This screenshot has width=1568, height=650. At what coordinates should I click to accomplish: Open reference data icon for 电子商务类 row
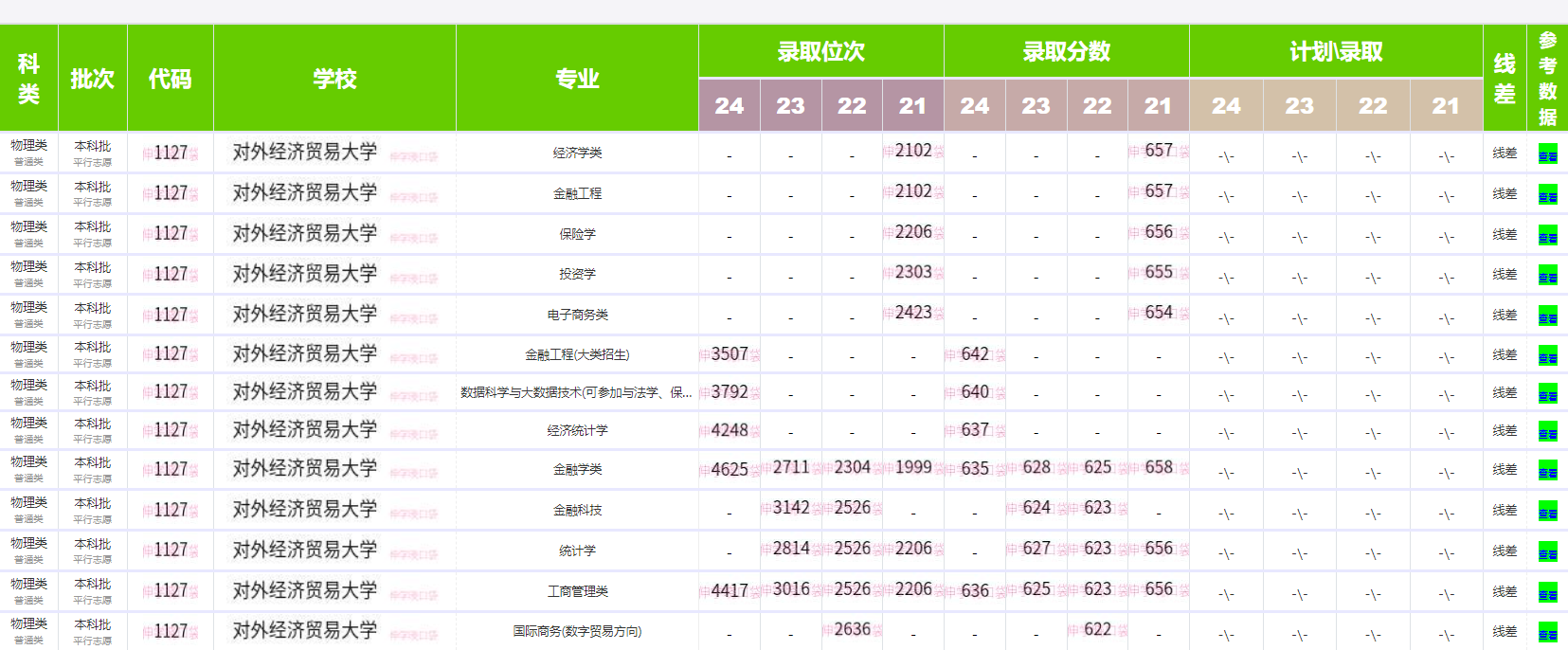(x=1547, y=316)
